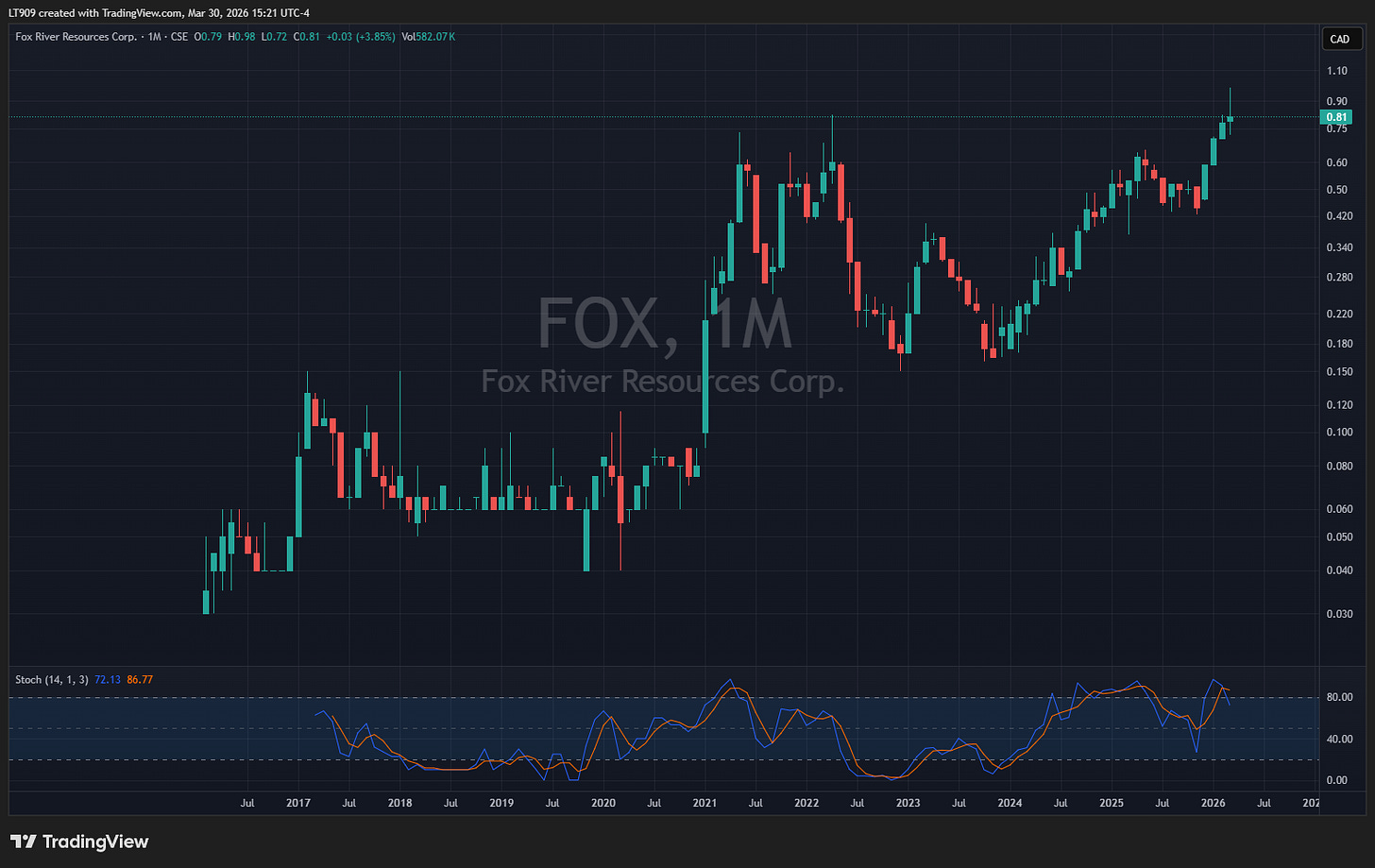Click the +0.03 (+3.85%) change text
The height and width of the screenshot is (868, 1375).
point(362,37)
